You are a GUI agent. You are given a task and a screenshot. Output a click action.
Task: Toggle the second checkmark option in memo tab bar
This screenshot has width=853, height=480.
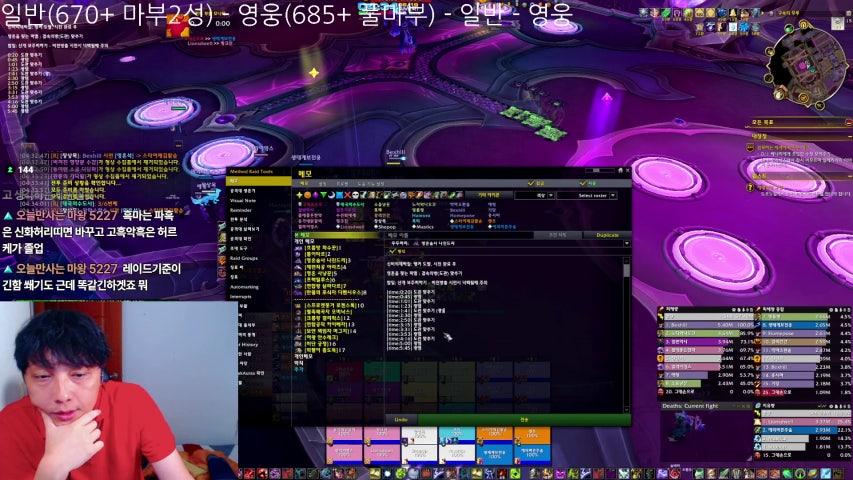[583, 183]
